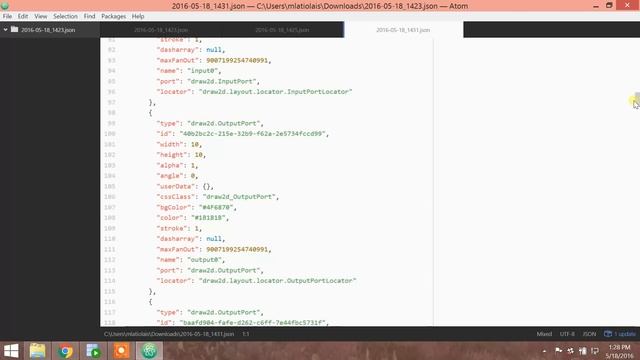Change JSON grammar in status bar
This screenshot has width=640, height=360.
(589, 334)
